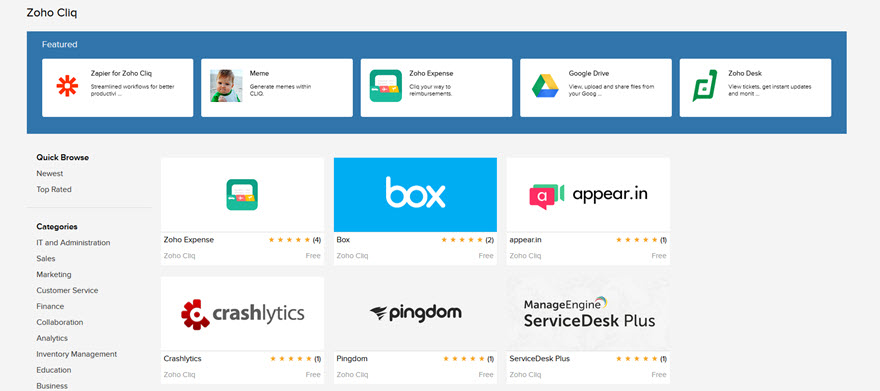Click the Meme baby photo icon
880x391 pixels.
click(x=226, y=86)
